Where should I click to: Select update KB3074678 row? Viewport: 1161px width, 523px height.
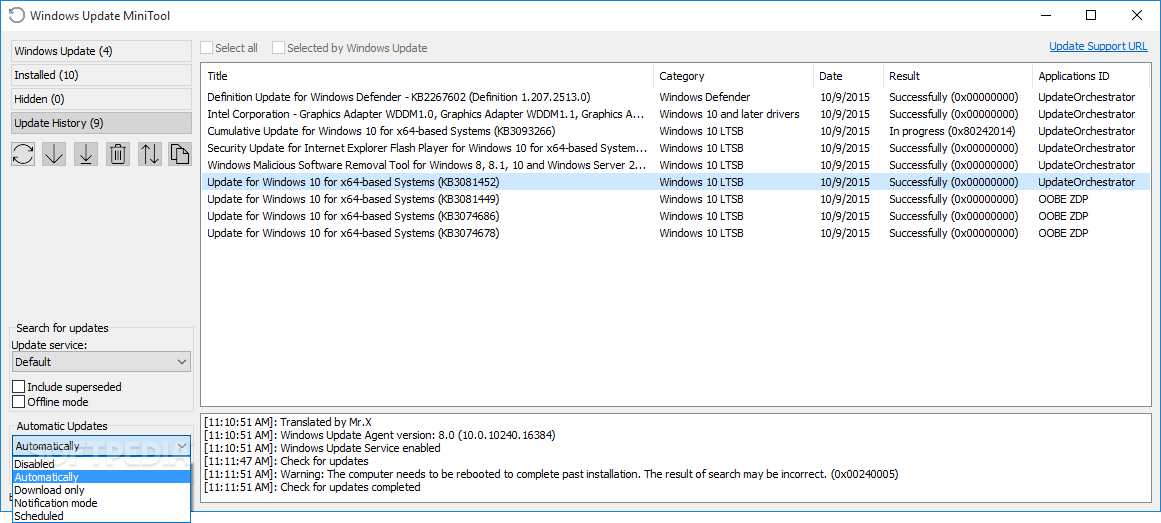point(676,233)
